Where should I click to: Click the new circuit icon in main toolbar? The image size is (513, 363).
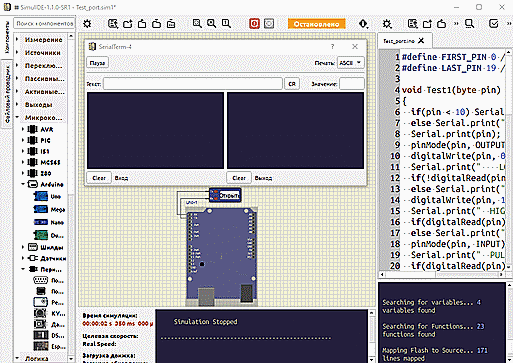[x=113, y=24]
